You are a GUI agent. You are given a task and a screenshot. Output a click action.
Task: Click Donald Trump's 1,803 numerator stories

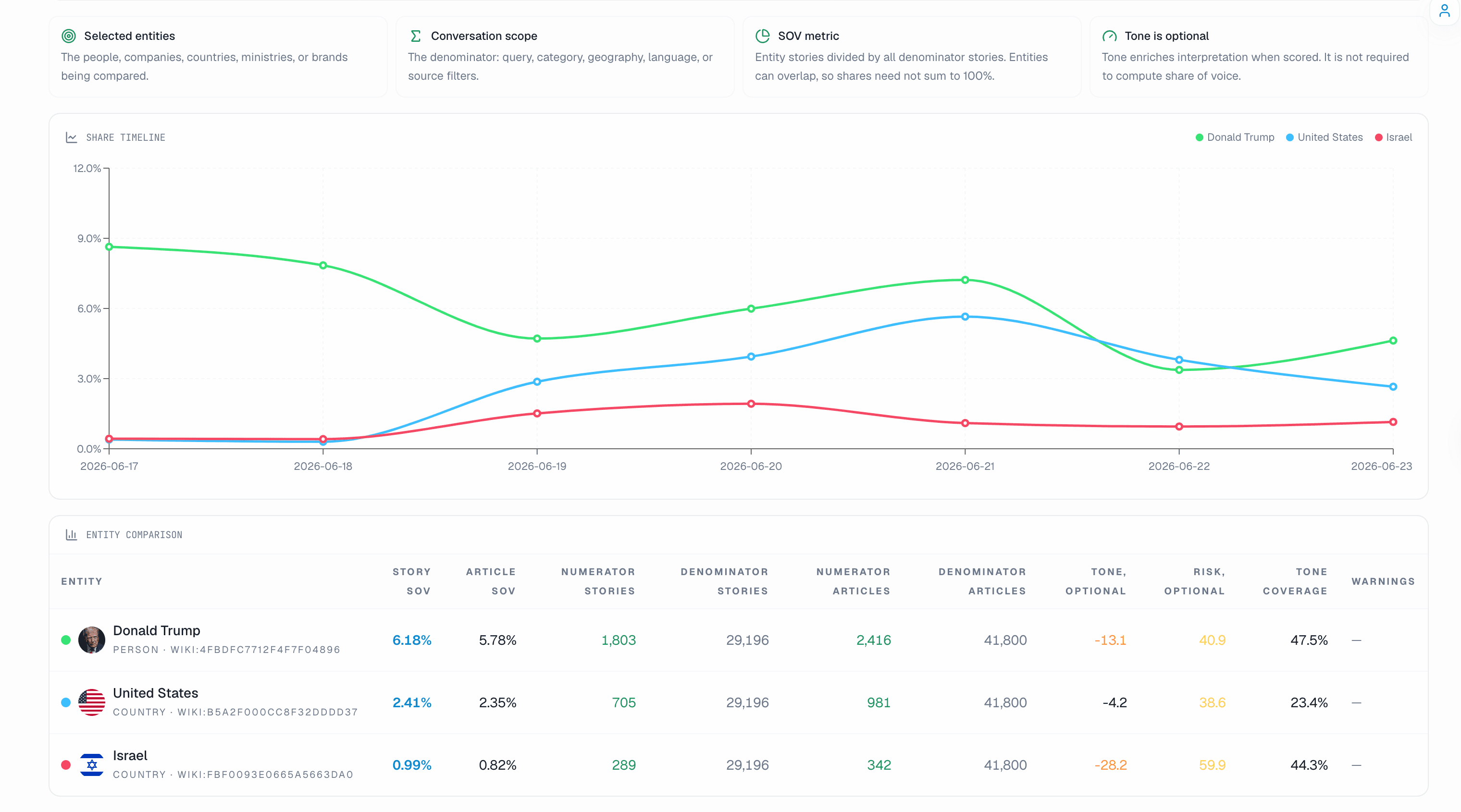618,640
